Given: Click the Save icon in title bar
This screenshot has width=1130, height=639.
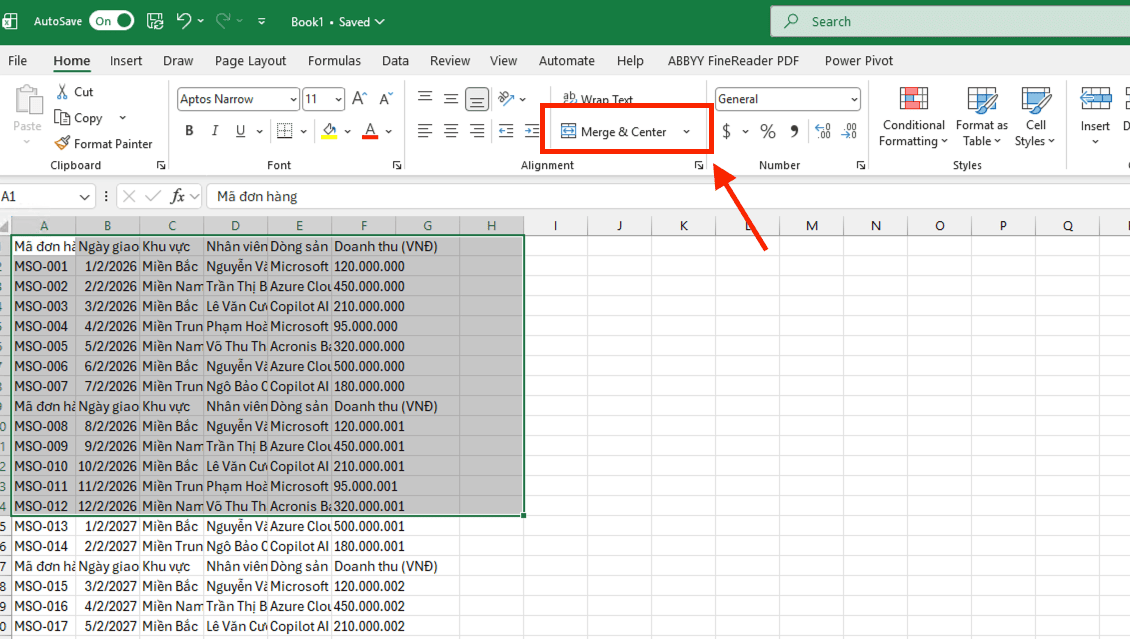Looking at the screenshot, I should tap(155, 21).
